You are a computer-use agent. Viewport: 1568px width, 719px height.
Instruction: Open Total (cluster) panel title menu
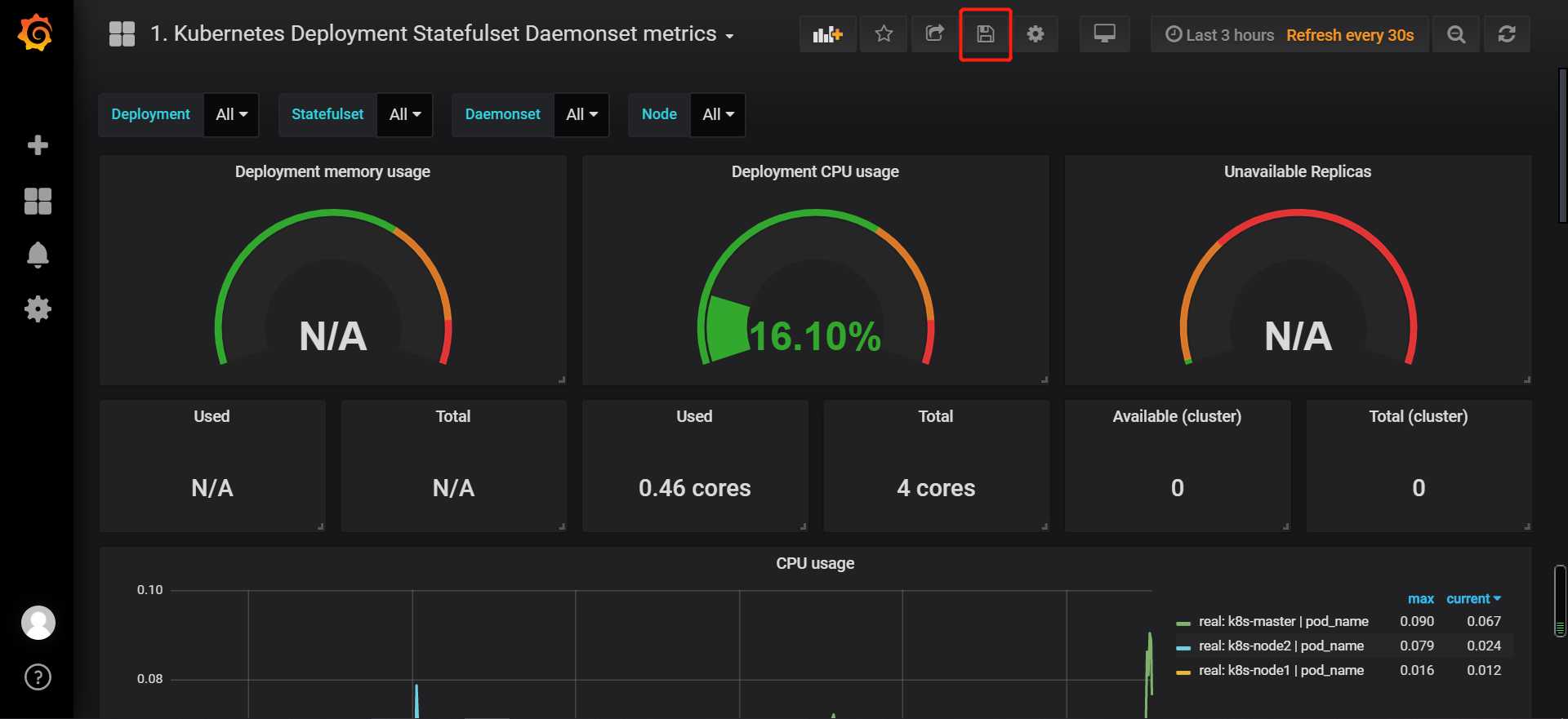click(x=1419, y=416)
